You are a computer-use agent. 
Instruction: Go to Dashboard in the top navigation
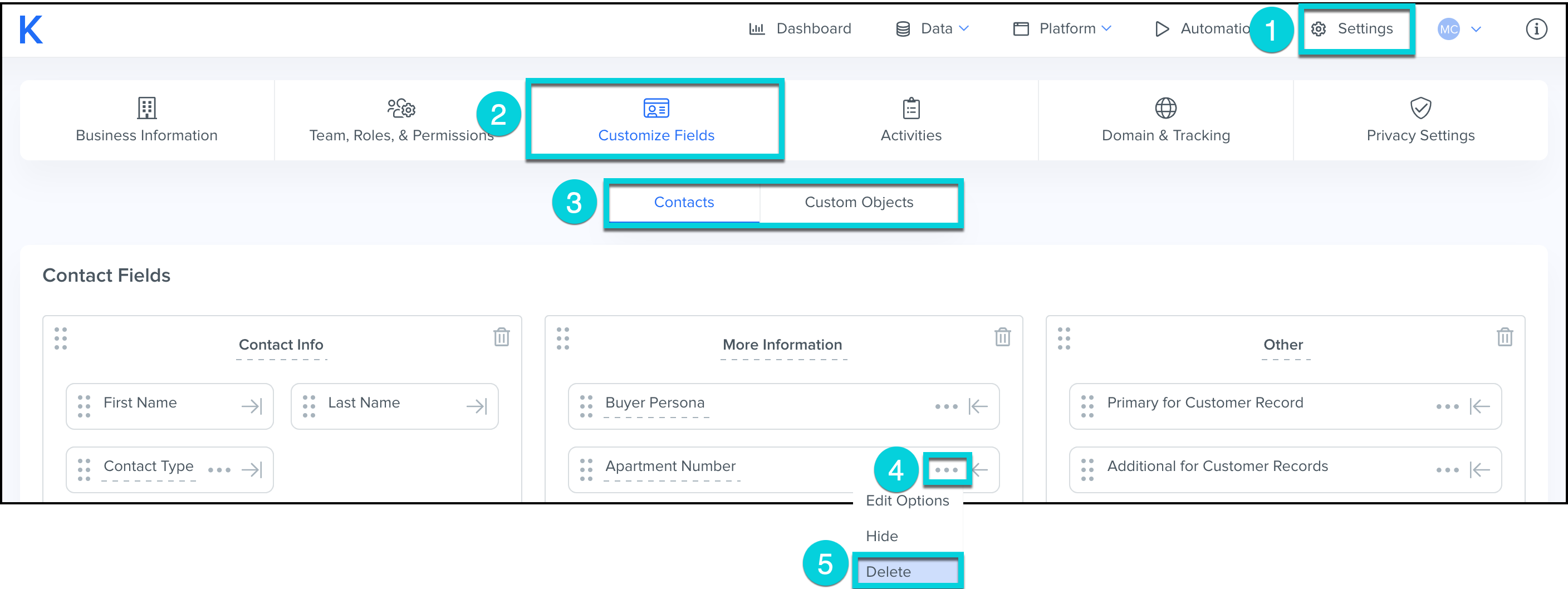tap(800, 28)
